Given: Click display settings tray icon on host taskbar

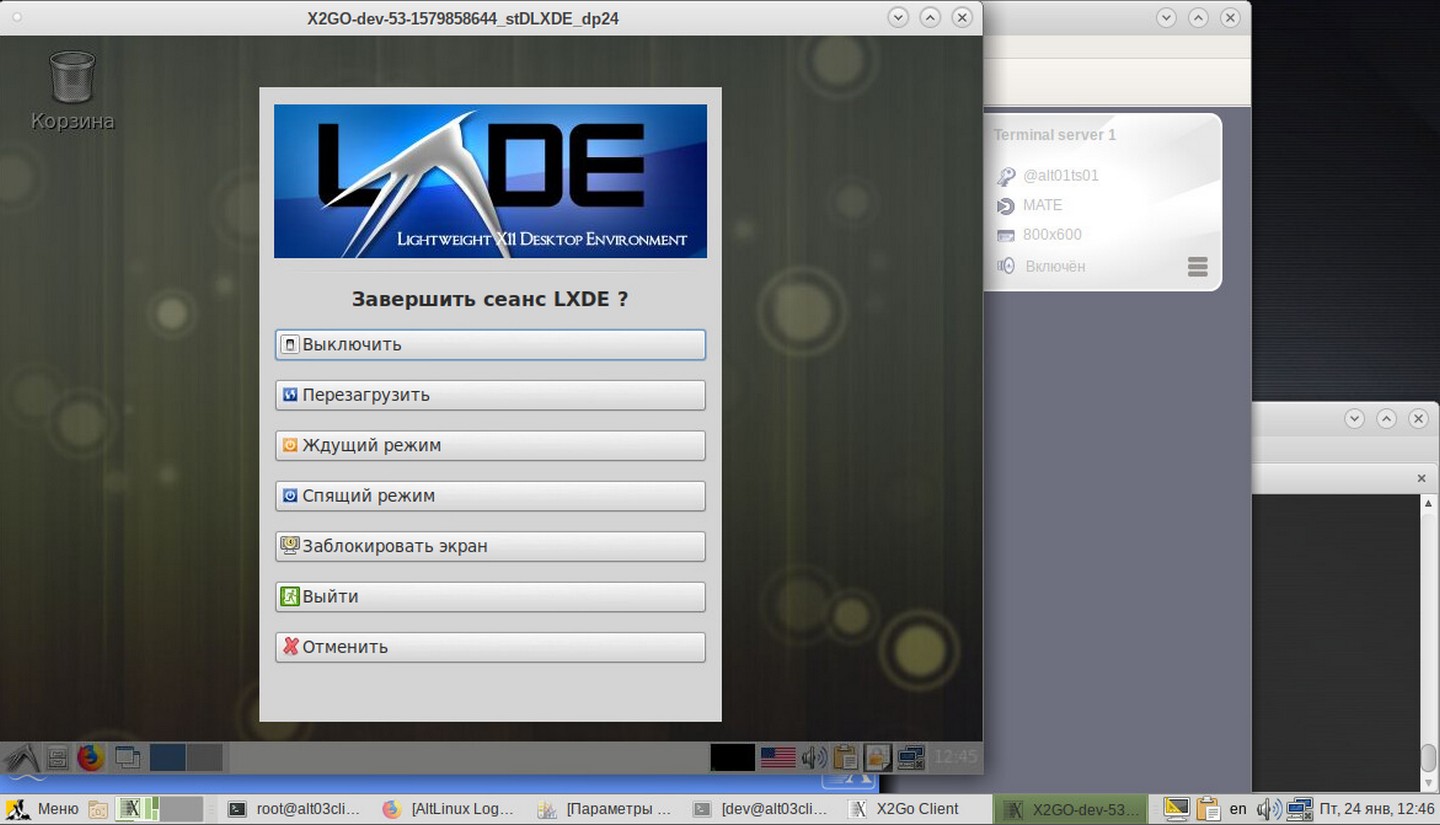Looking at the screenshot, I should point(1177,809).
